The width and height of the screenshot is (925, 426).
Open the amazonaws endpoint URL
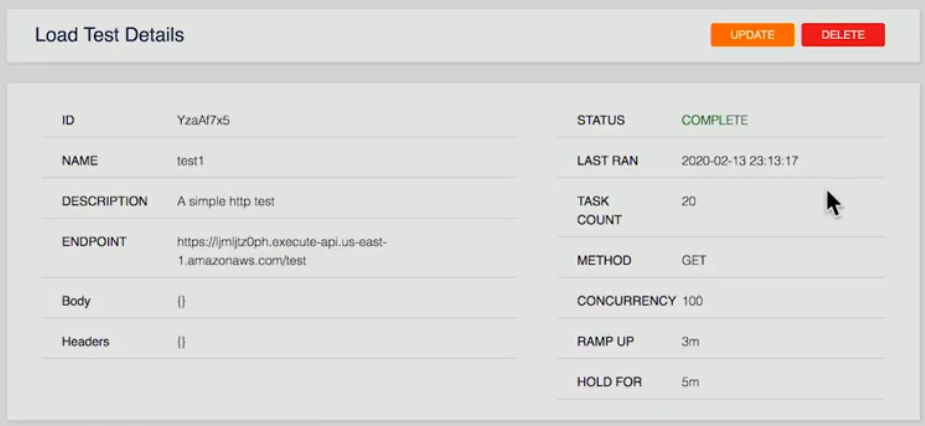coord(282,251)
